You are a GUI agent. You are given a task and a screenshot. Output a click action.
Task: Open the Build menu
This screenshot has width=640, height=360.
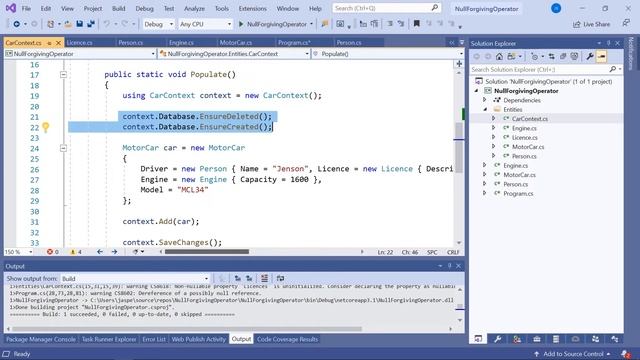pos(119,8)
